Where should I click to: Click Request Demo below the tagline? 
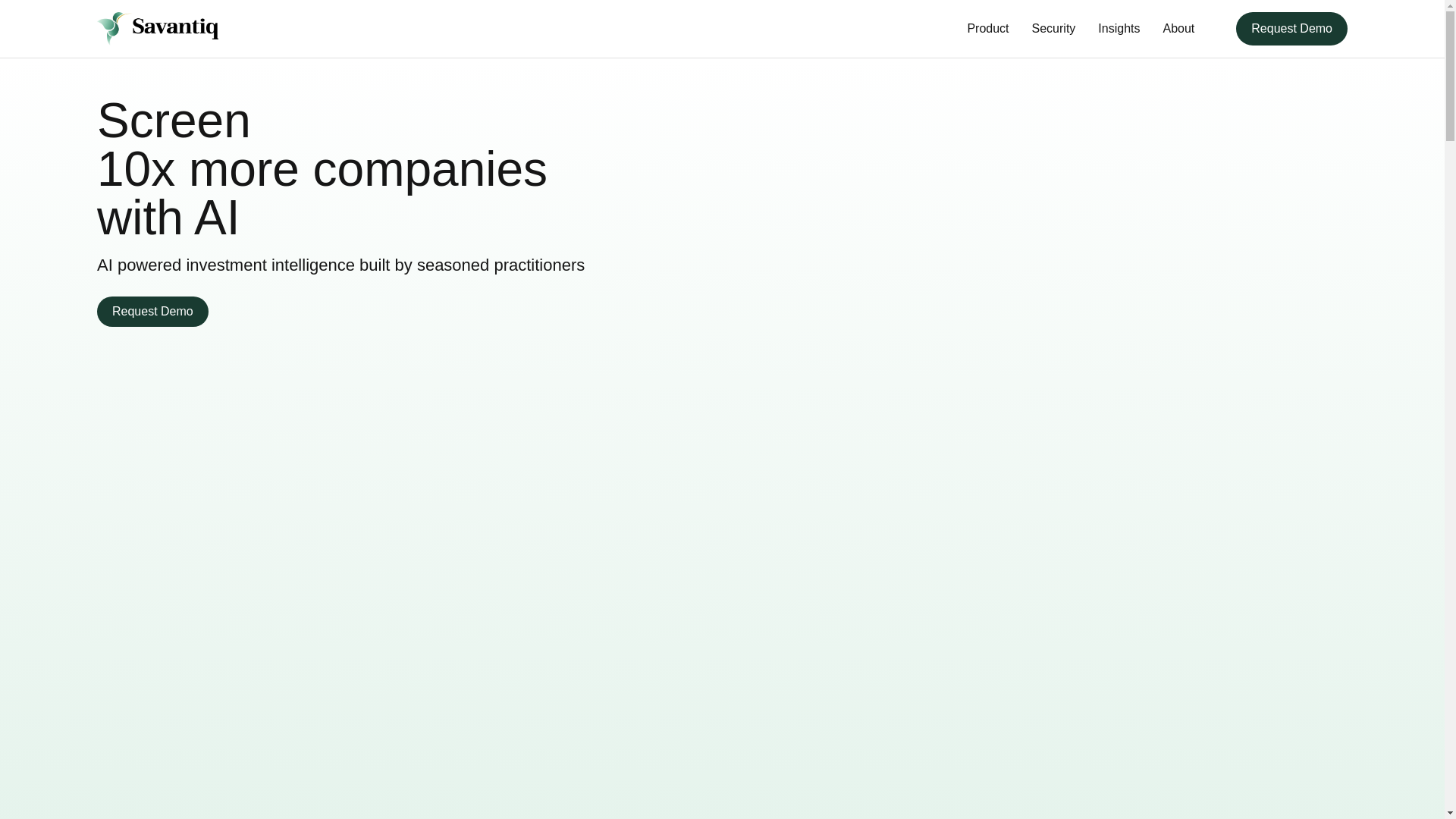[152, 312]
